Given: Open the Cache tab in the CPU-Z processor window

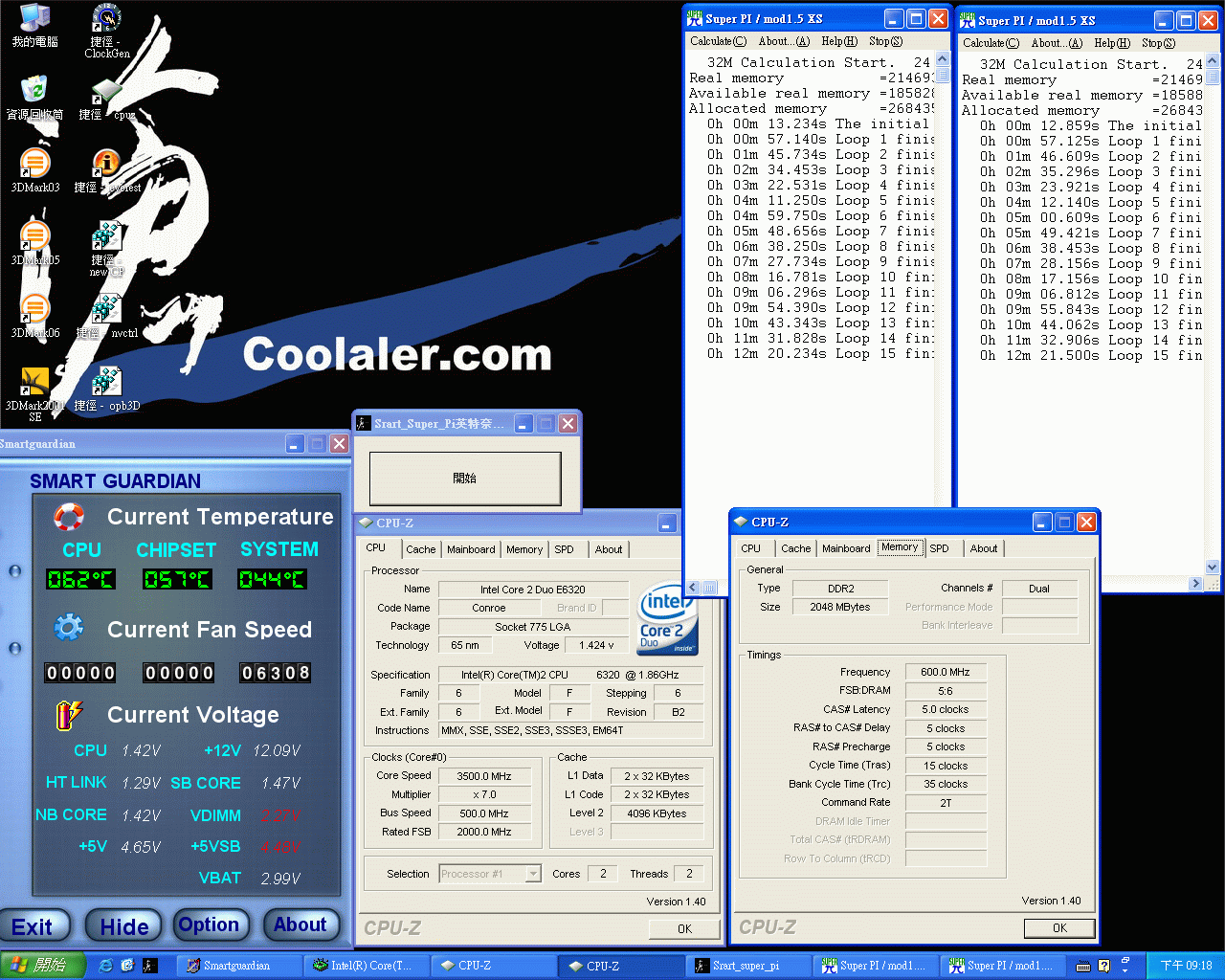Looking at the screenshot, I should [x=420, y=550].
